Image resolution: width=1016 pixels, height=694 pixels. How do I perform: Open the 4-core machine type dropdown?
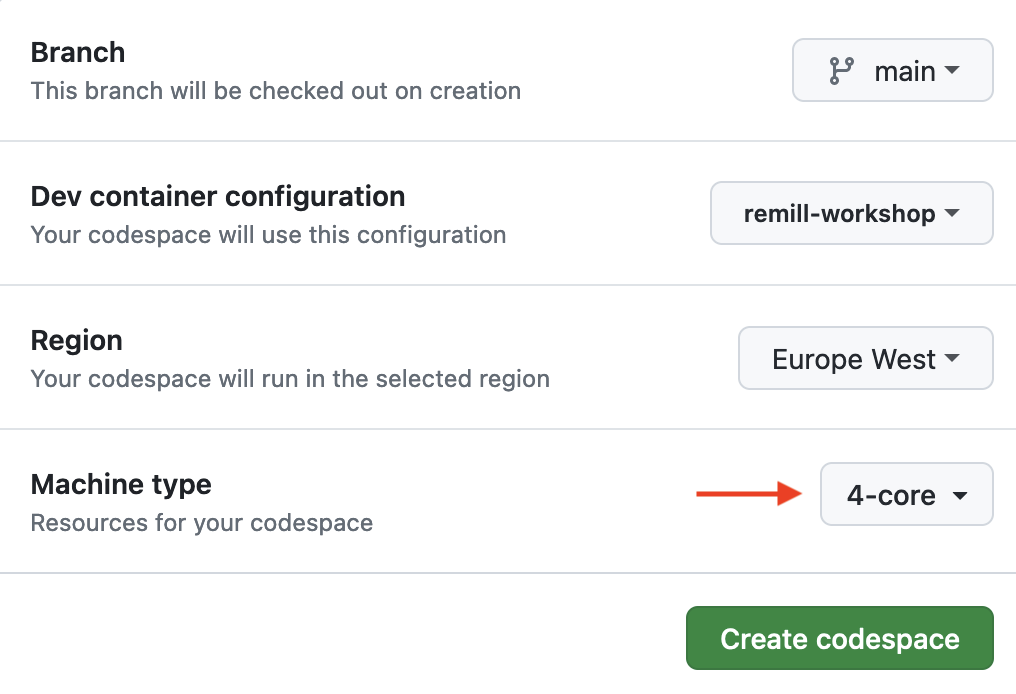pos(906,495)
